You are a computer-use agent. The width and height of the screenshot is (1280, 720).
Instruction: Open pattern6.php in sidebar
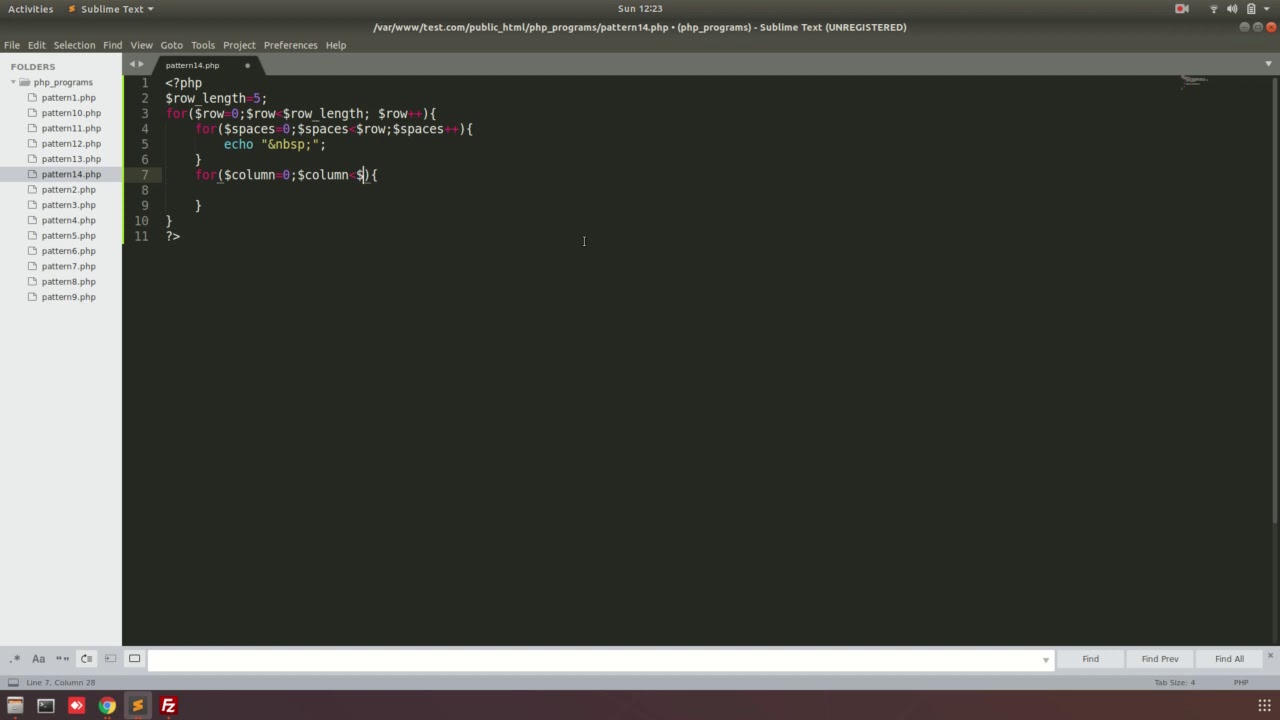pyautogui.click(x=69, y=251)
